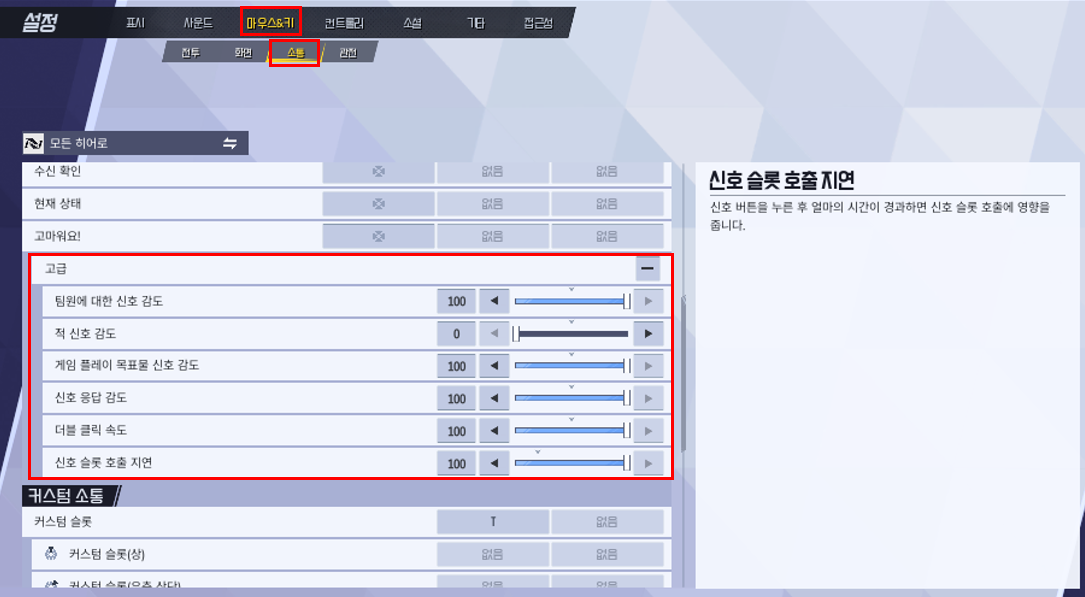Open the 접근성 tab
This screenshot has width=1085, height=597.
click(538, 23)
